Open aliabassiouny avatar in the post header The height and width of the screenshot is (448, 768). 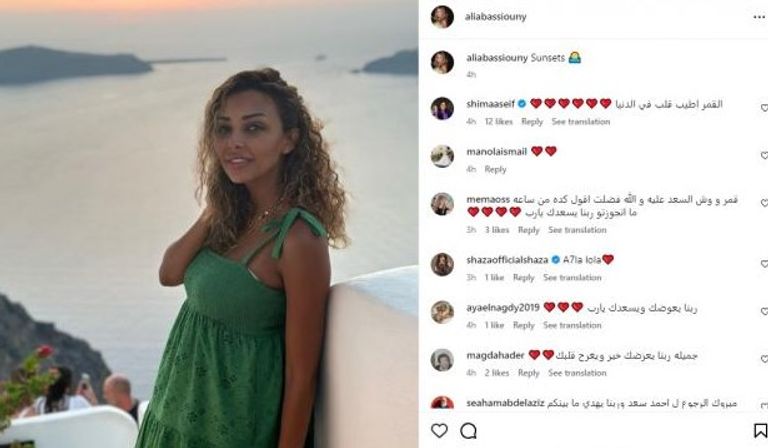coord(442,17)
